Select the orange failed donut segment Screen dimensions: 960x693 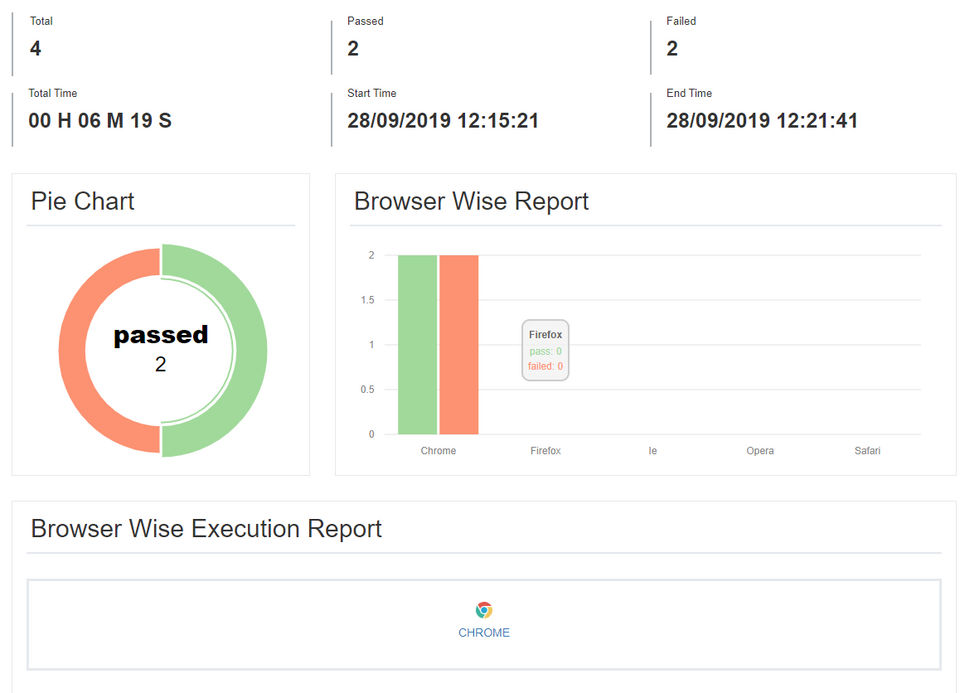click(72, 351)
